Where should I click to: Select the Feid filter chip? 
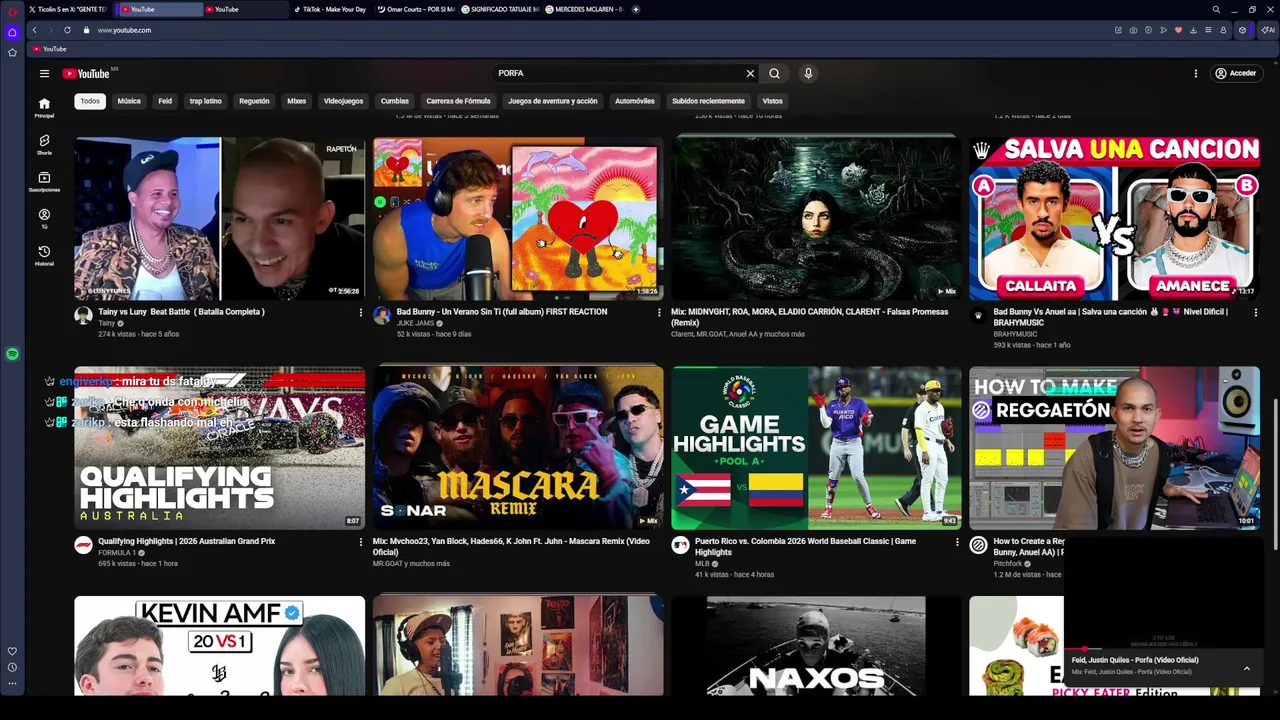click(x=165, y=101)
